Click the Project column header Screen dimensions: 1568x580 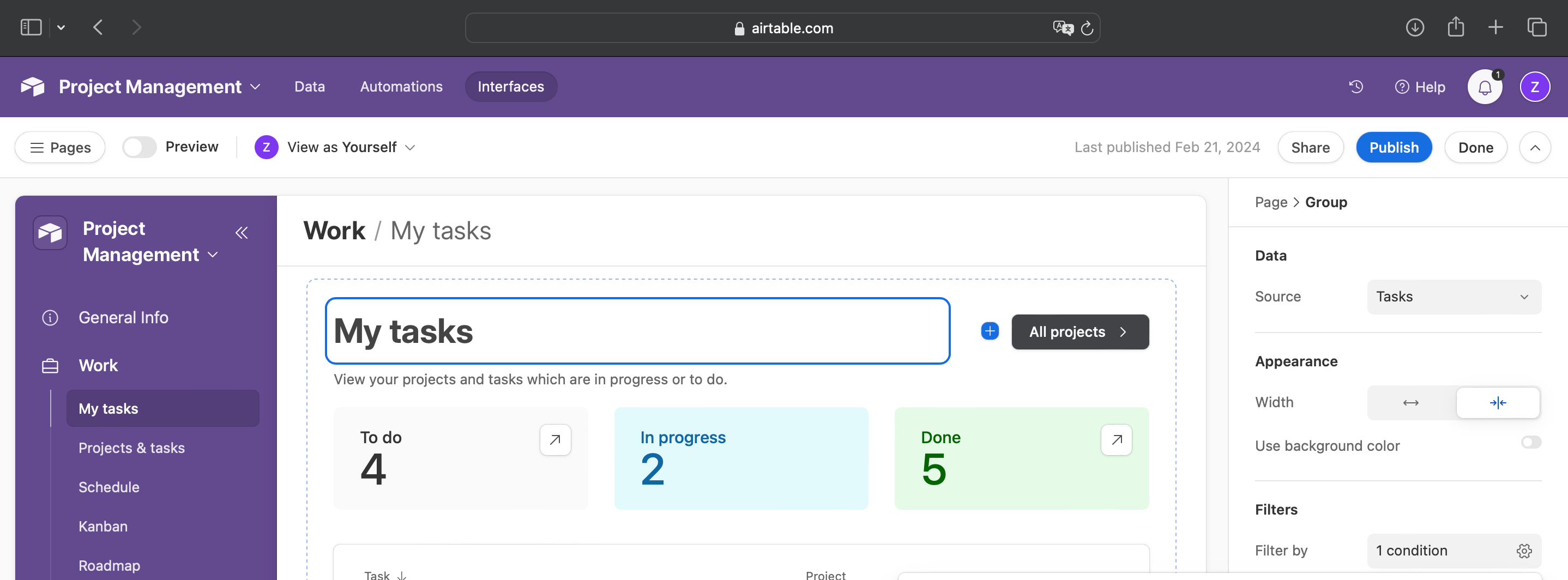click(x=825, y=575)
